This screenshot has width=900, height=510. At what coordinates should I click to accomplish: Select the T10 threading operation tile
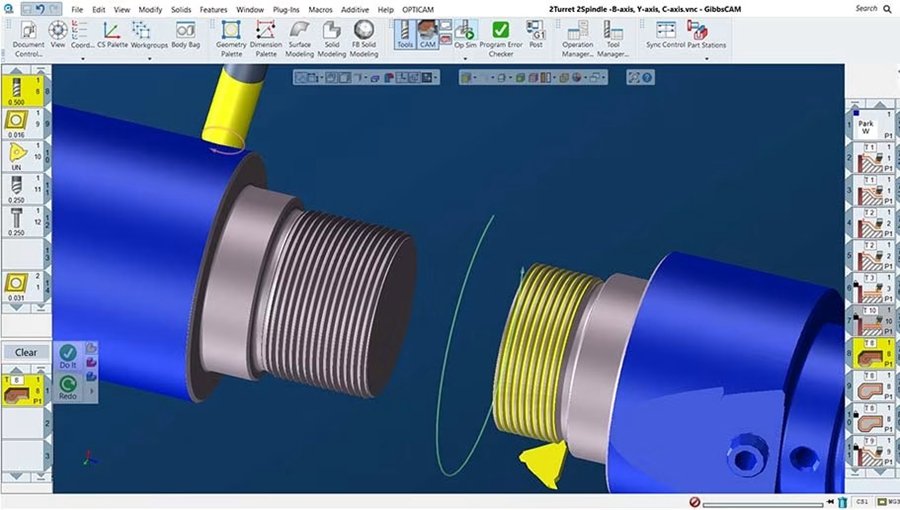(872, 320)
